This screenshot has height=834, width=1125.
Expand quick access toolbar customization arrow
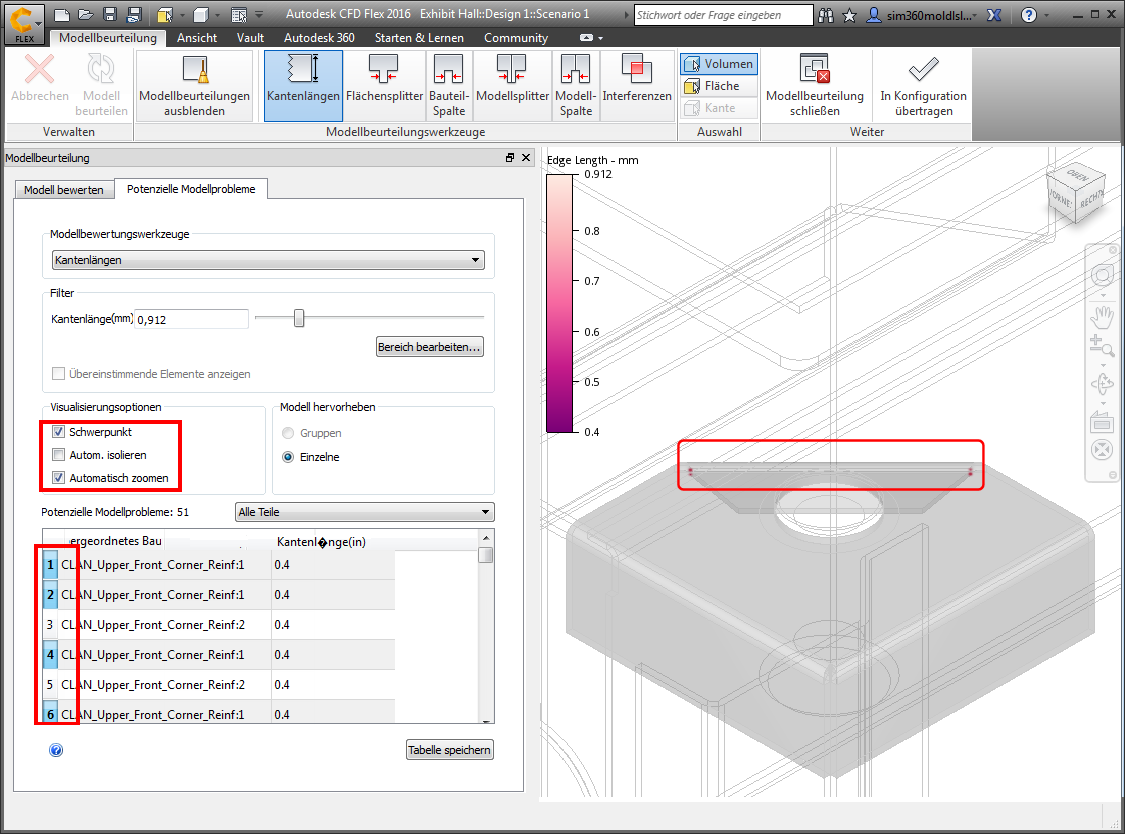pyautogui.click(x=259, y=15)
